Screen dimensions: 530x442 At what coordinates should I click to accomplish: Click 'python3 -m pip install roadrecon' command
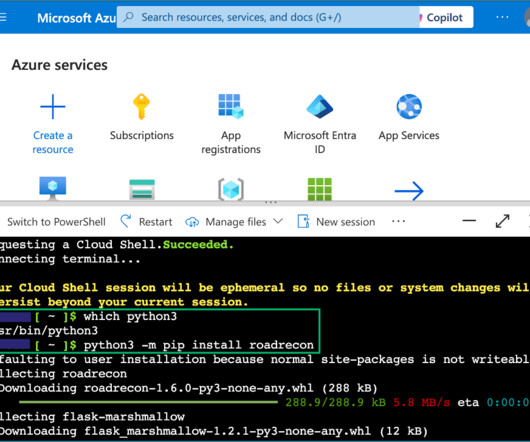199,345
